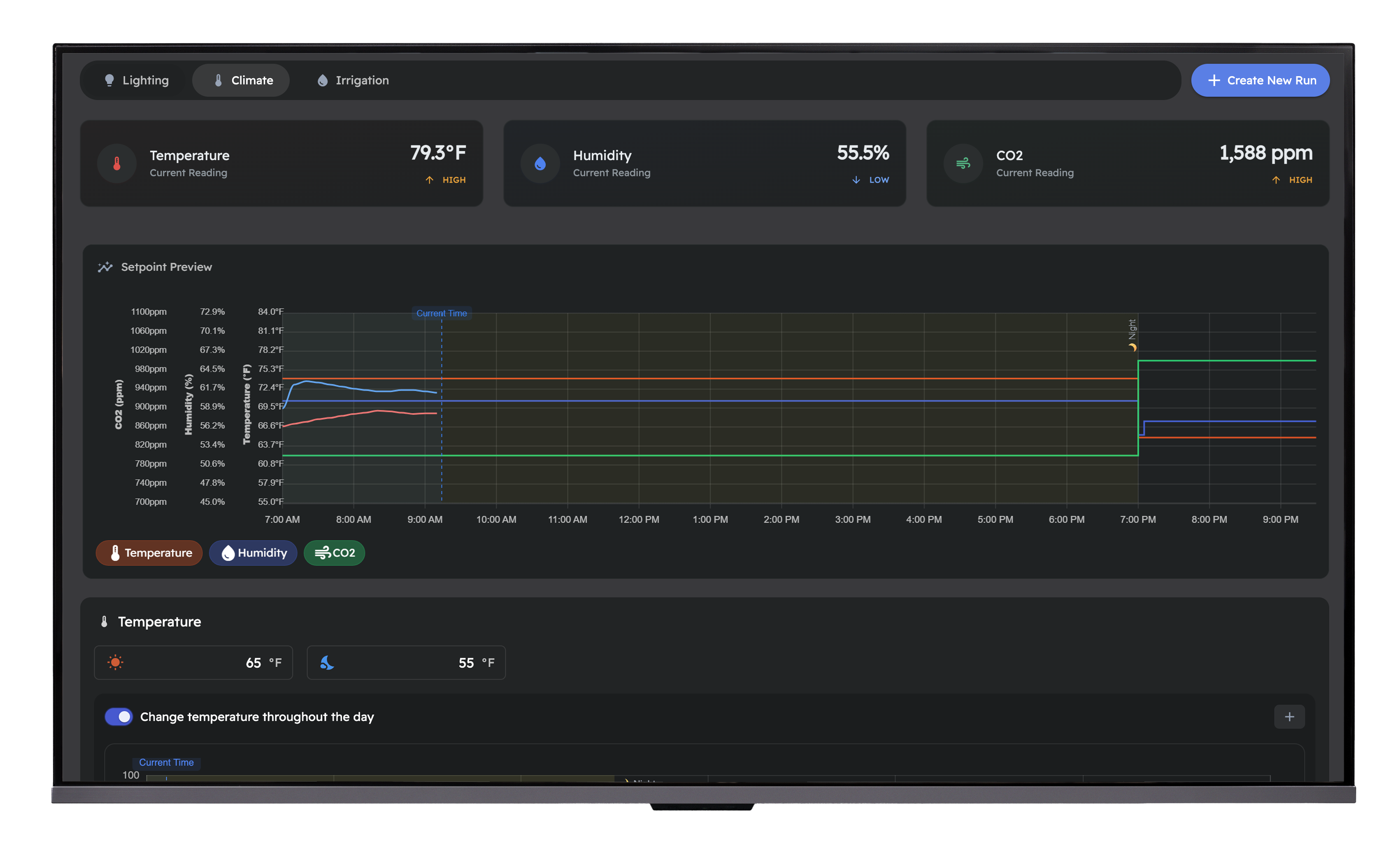Click the Current Time marker on preview chart
1400x864 pixels.
(442, 313)
